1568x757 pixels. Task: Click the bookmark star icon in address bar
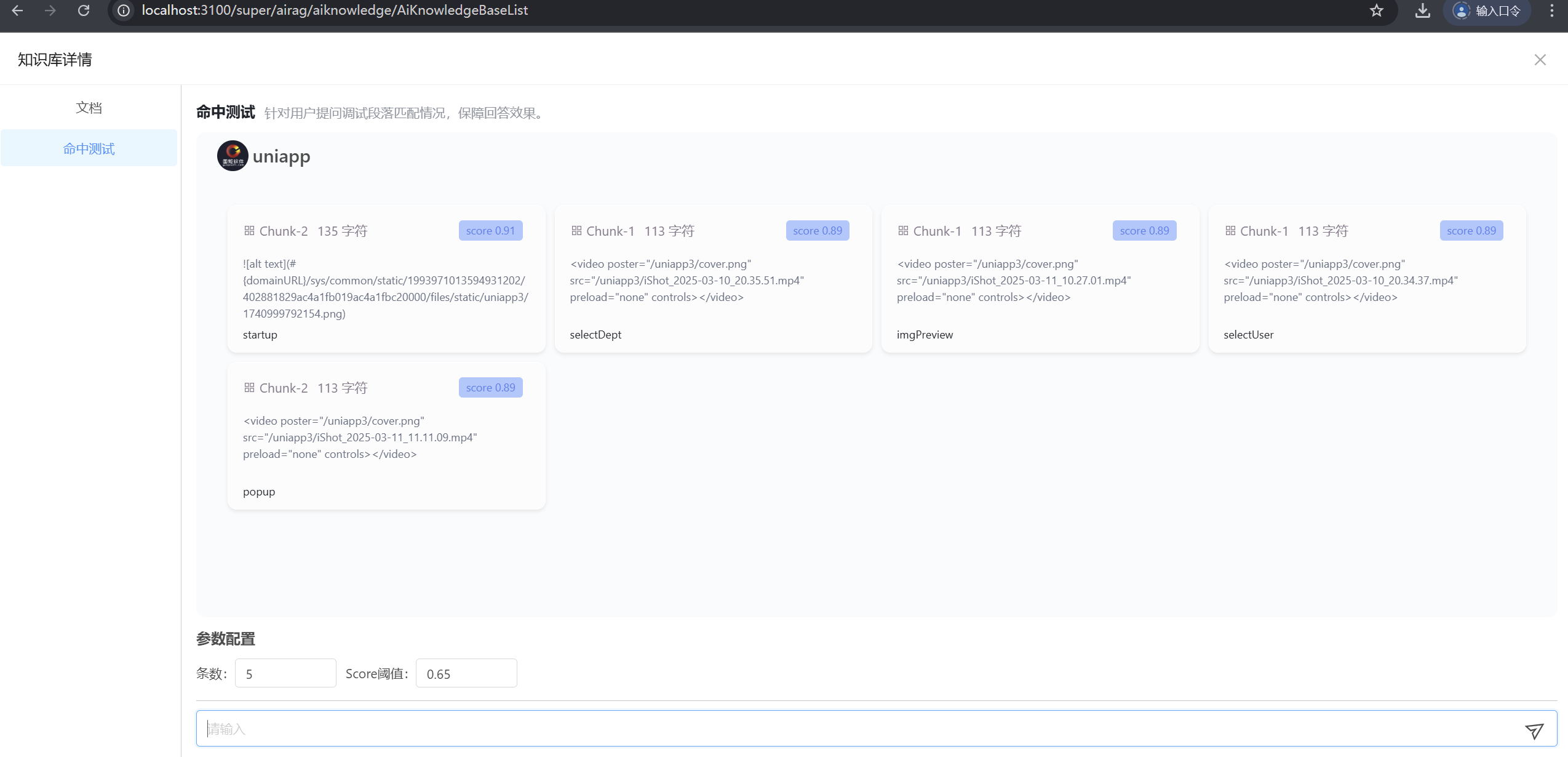pyautogui.click(x=1377, y=10)
